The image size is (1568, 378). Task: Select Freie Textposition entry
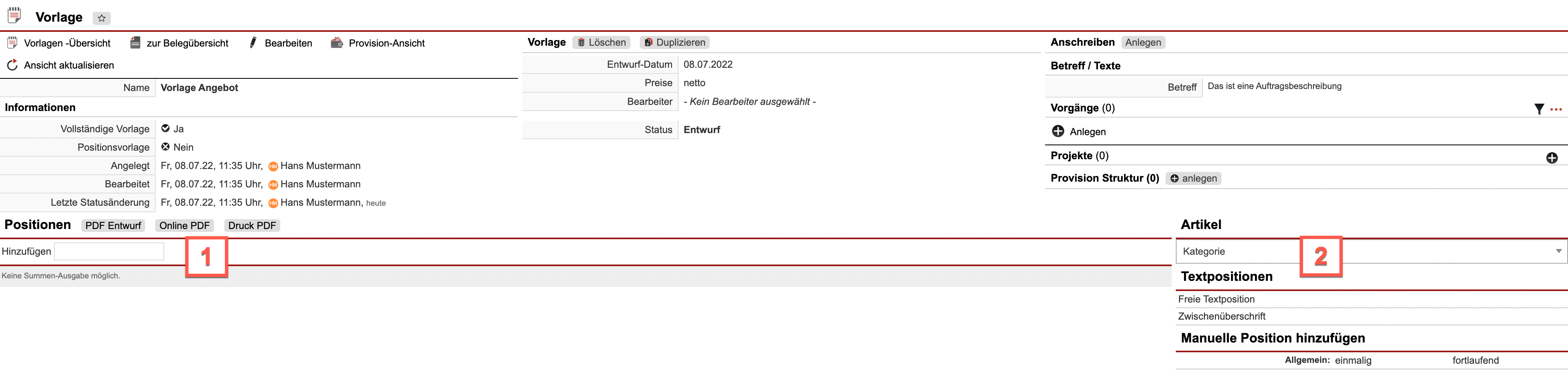[1216, 299]
